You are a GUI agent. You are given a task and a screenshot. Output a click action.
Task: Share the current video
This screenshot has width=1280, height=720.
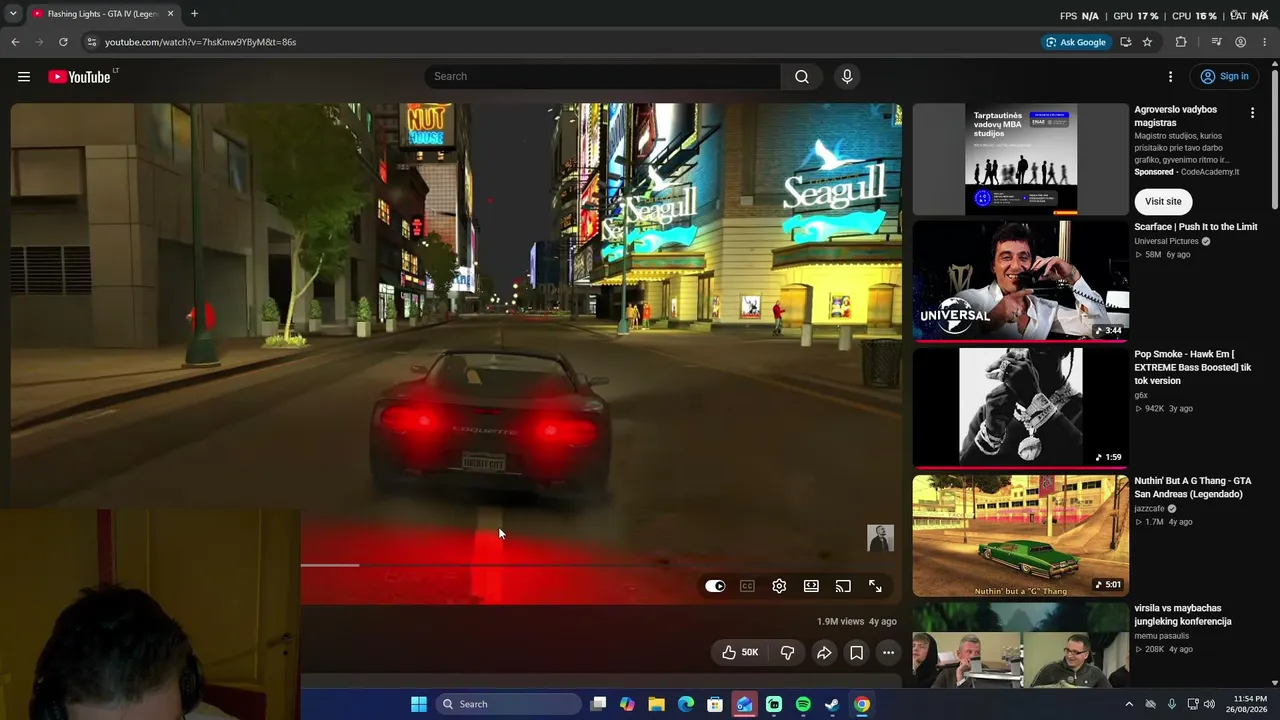pyautogui.click(x=824, y=653)
